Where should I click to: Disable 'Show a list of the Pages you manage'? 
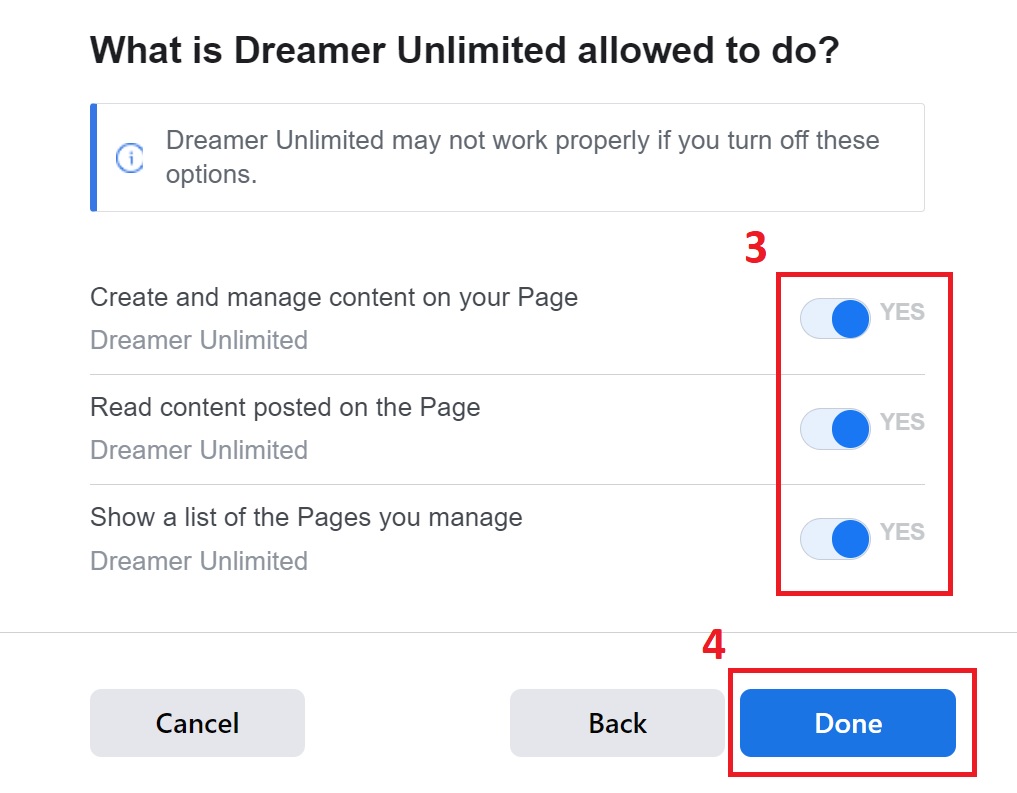tap(835, 539)
